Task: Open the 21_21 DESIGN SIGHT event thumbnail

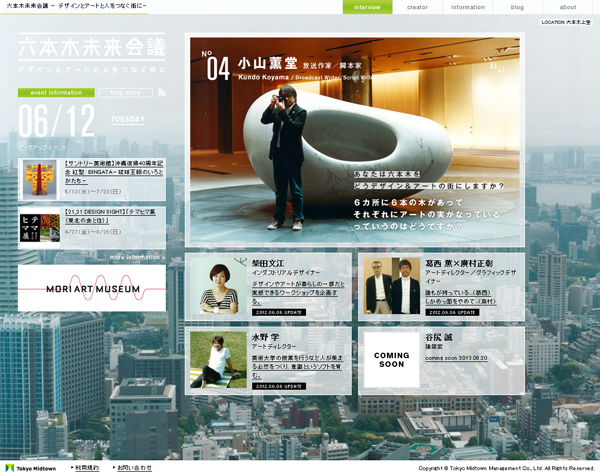Action: (x=40, y=225)
